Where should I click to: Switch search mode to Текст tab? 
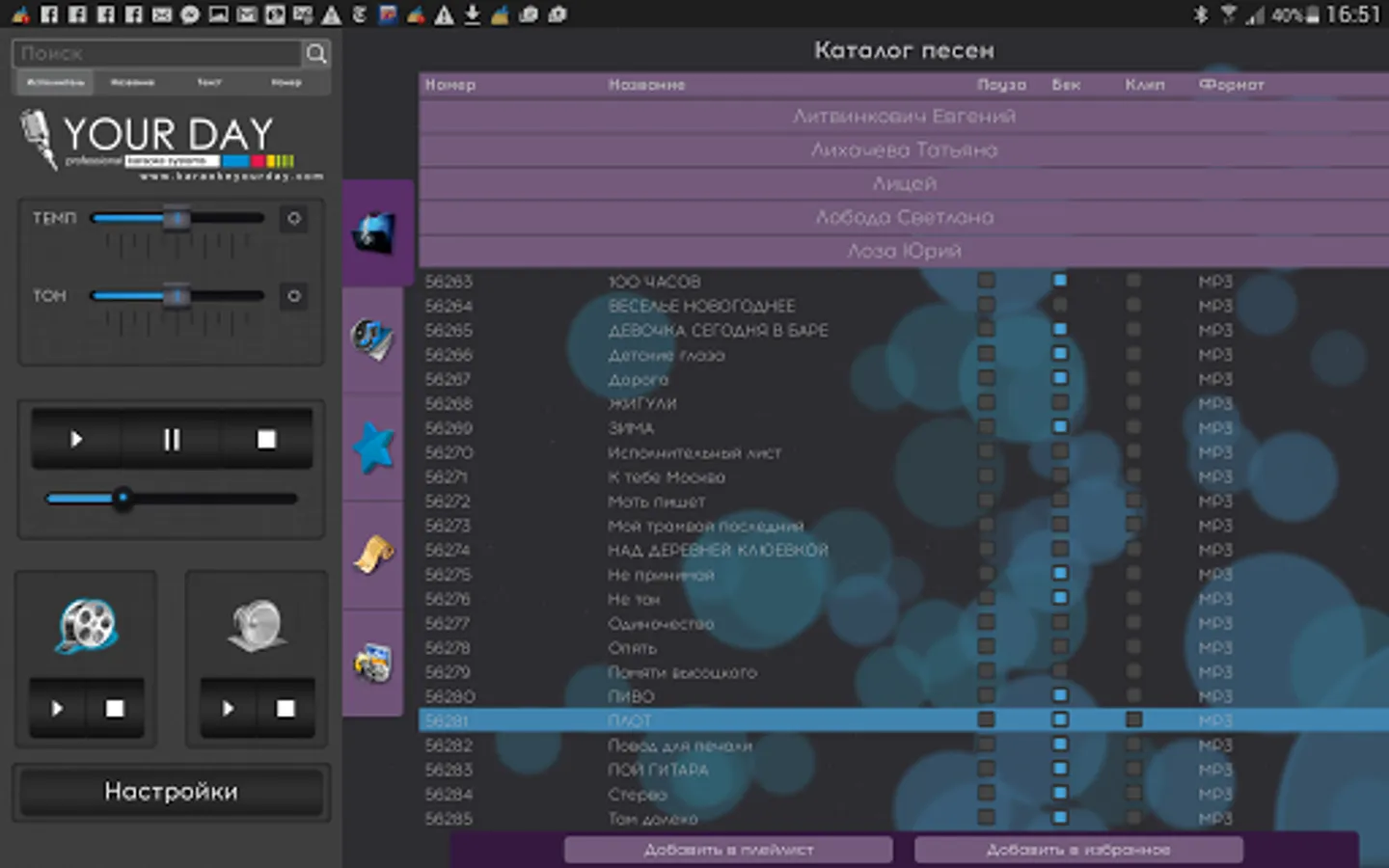209,83
